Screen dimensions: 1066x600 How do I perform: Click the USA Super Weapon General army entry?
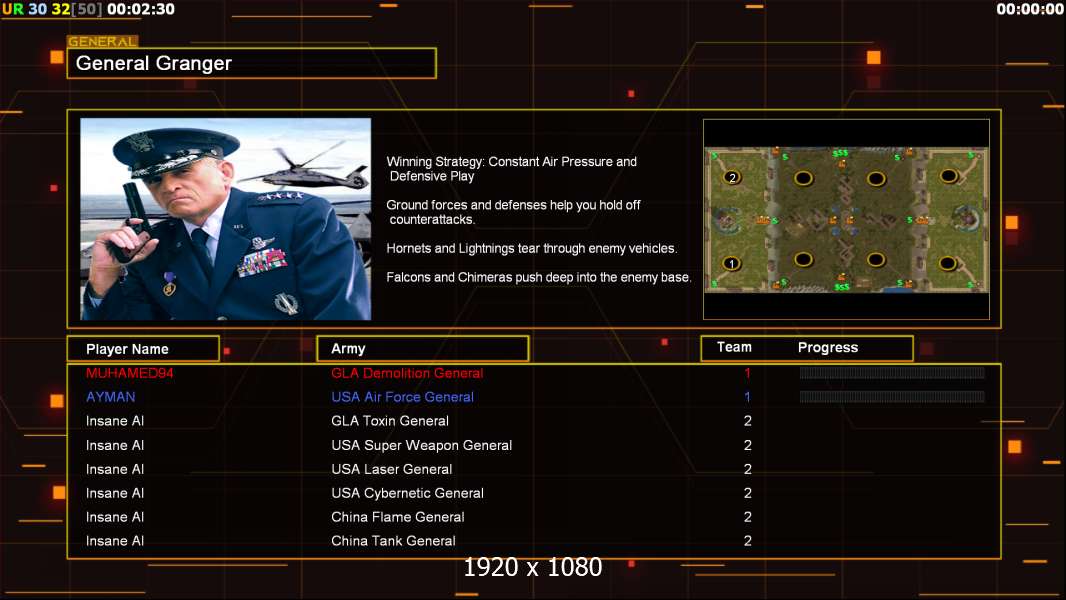pos(422,445)
